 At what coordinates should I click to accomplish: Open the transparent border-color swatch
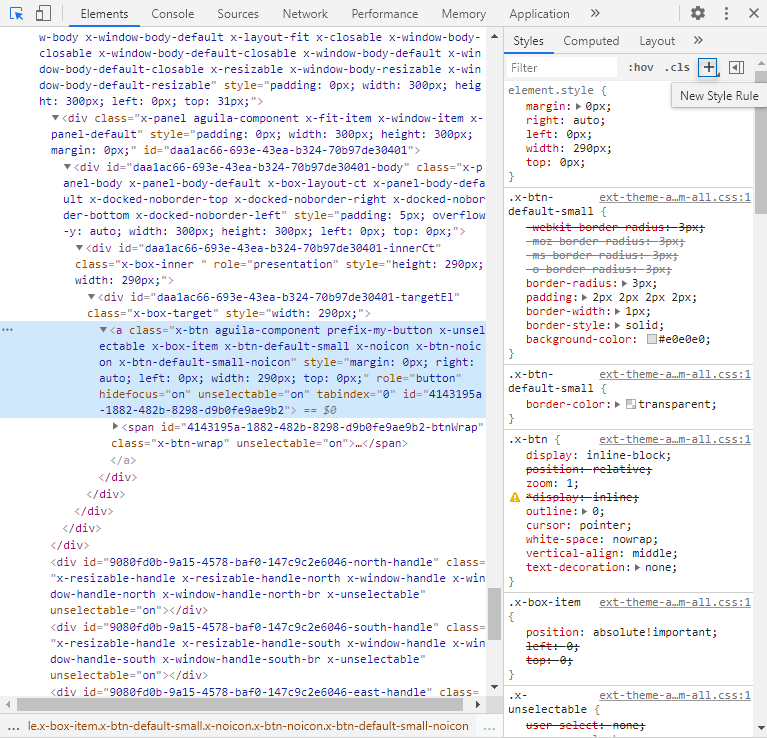[631, 404]
